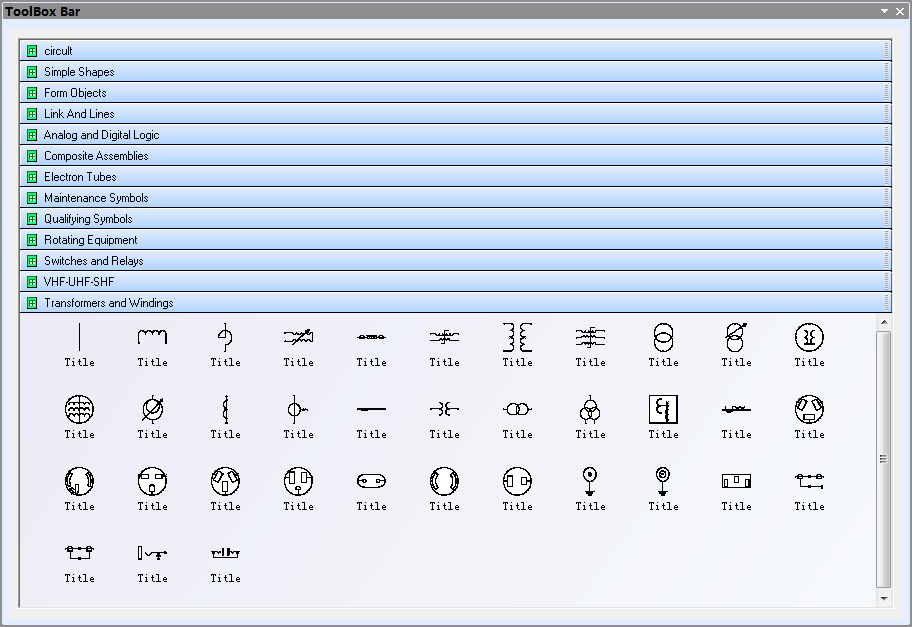This screenshot has width=912, height=627.
Task: Collapse the Transformers and Windings category
Action: tap(108, 303)
